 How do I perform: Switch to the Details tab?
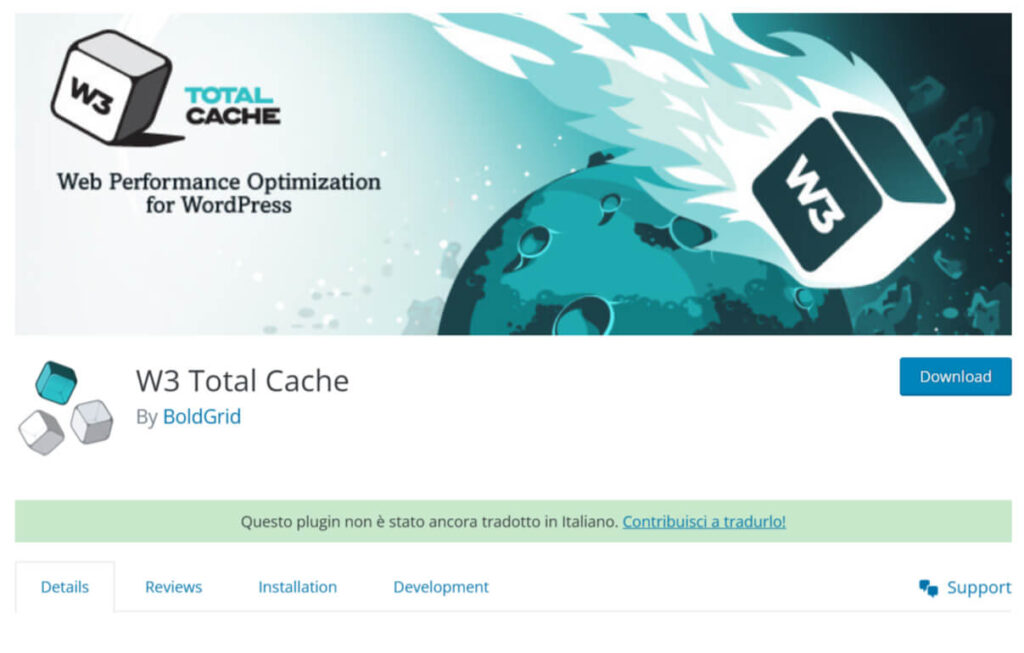click(65, 587)
